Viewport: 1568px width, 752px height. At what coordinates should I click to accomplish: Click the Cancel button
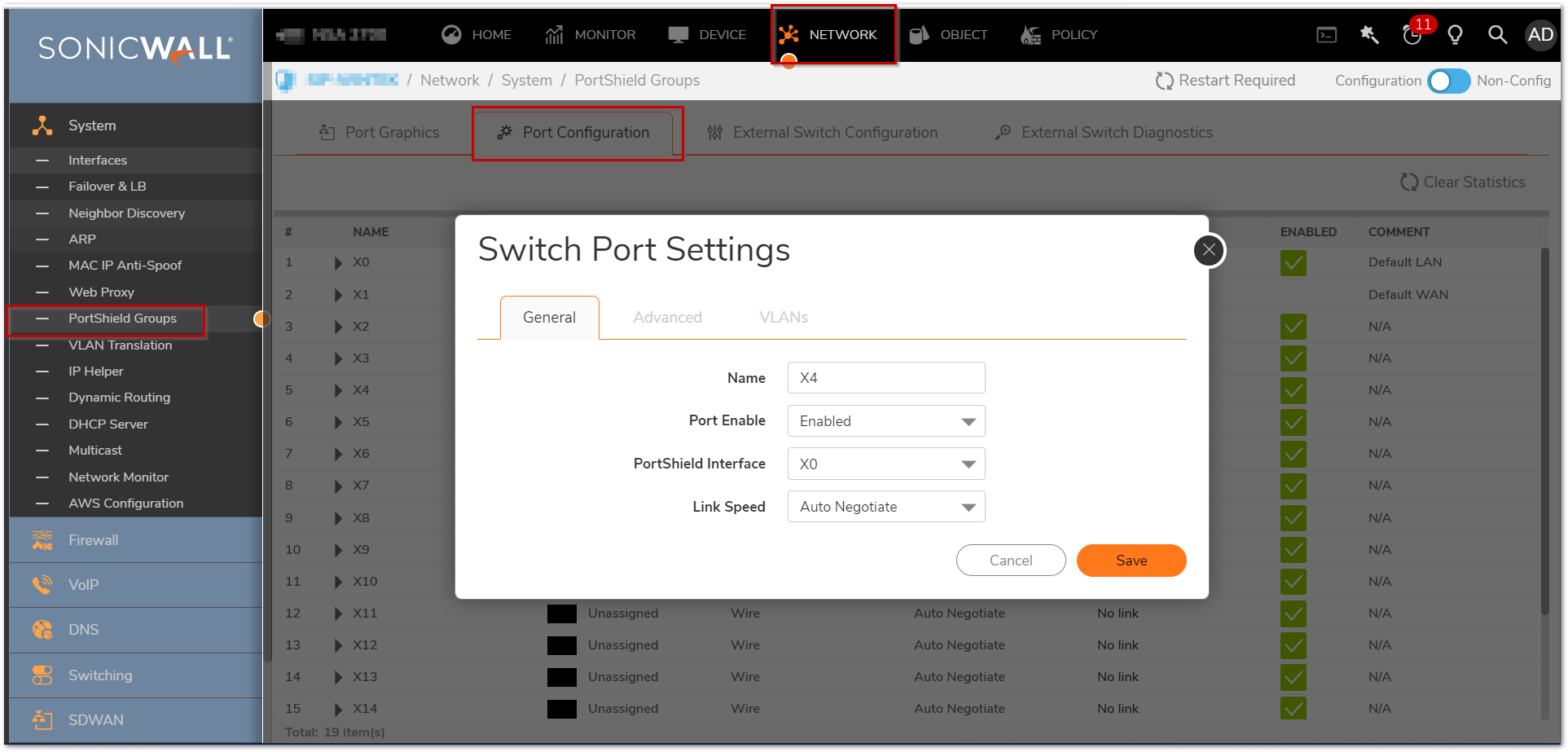[1010, 561]
